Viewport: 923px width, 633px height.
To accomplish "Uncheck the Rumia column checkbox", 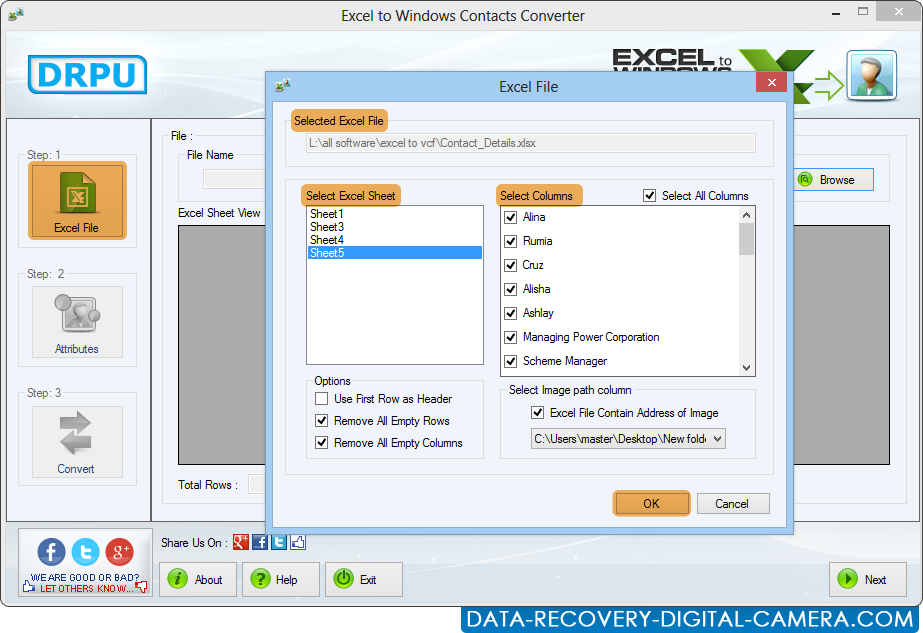I will [x=510, y=241].
